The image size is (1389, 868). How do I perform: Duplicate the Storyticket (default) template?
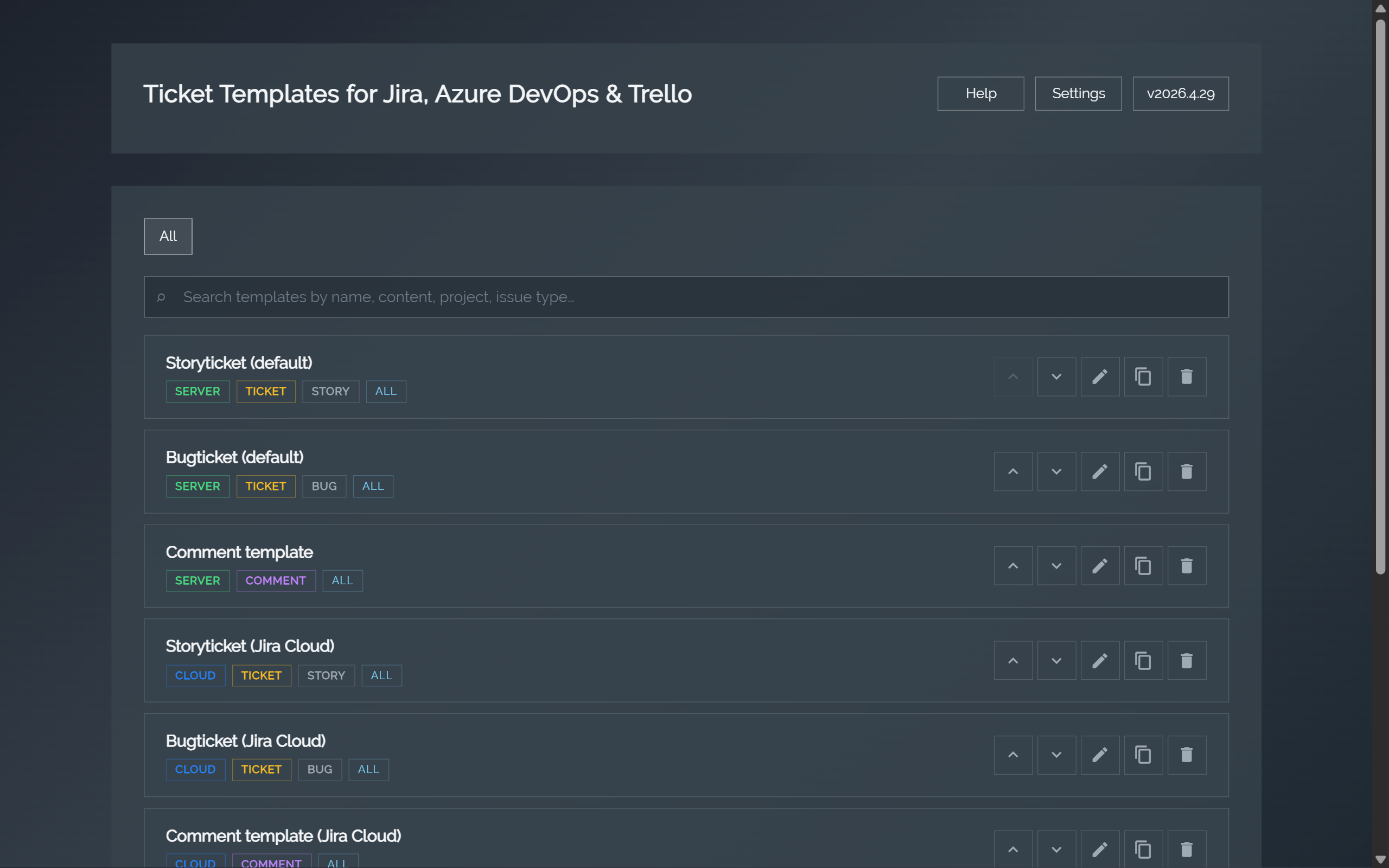(1143, 376)
